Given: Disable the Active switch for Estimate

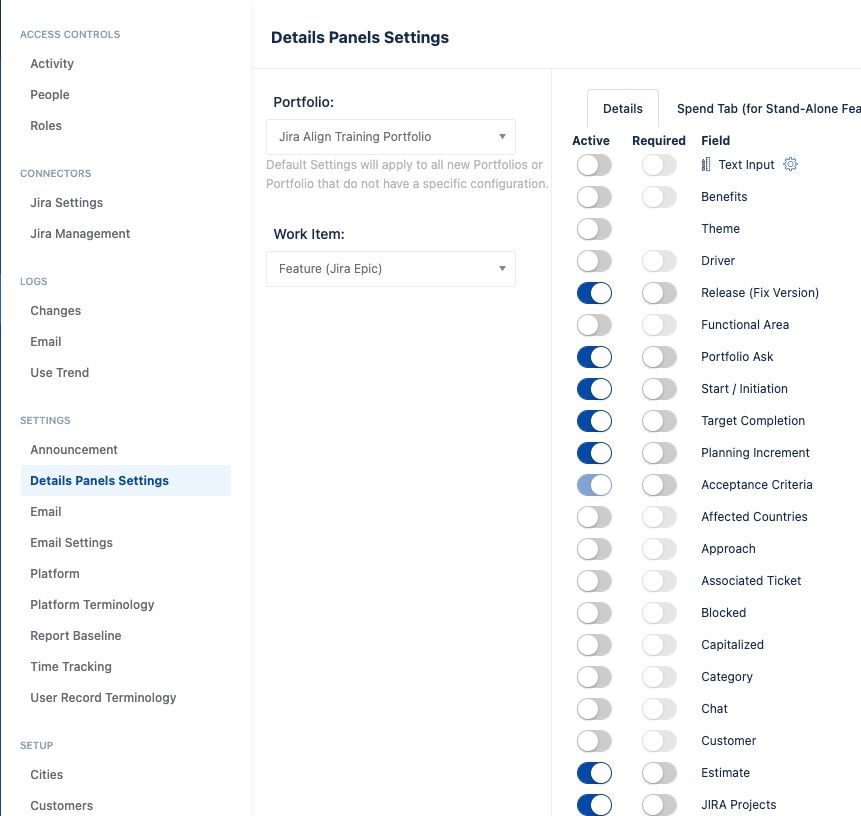Looking at the screenshot, I should [x=594, y=773].
